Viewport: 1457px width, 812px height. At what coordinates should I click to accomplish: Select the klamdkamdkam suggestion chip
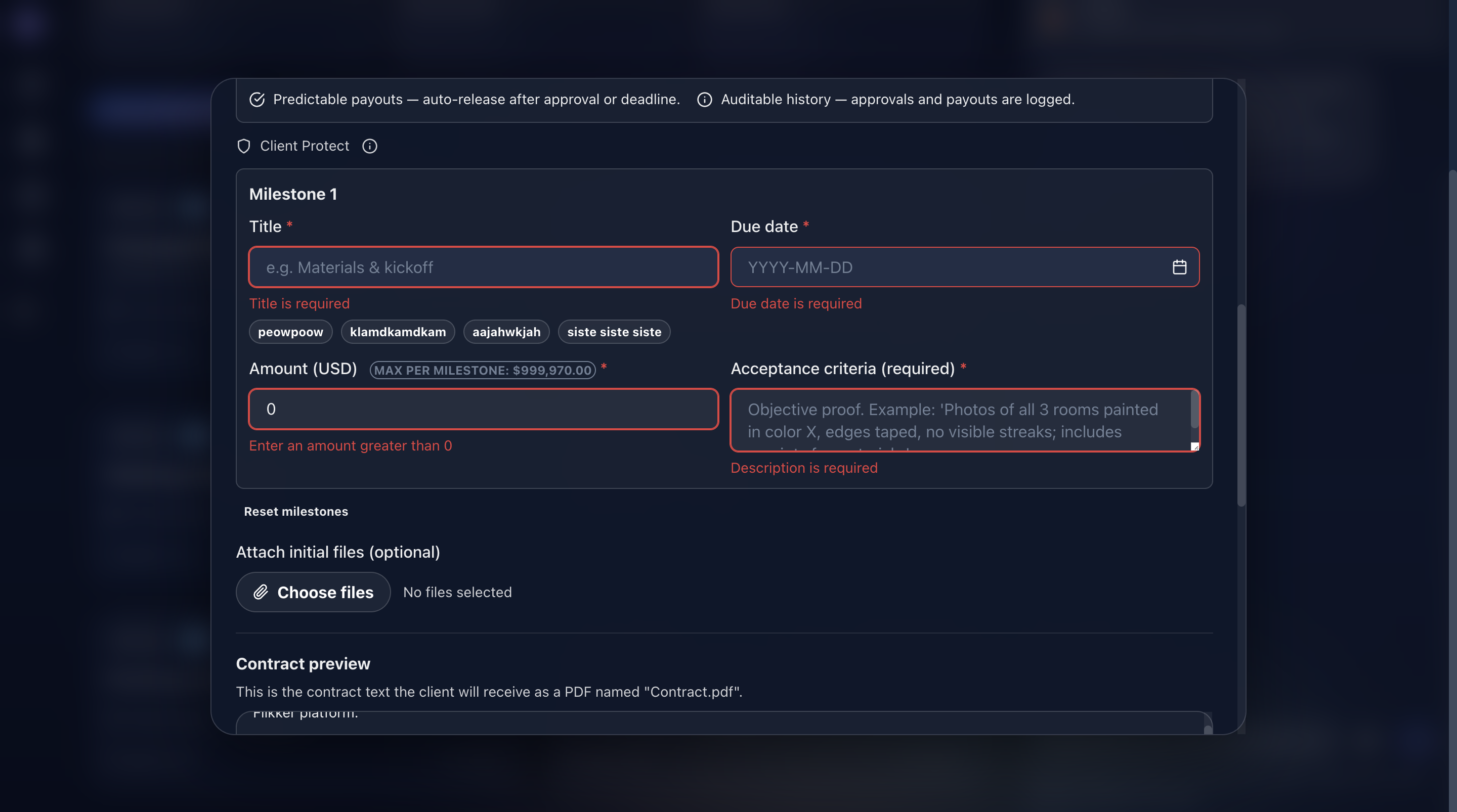click(398, 332)
